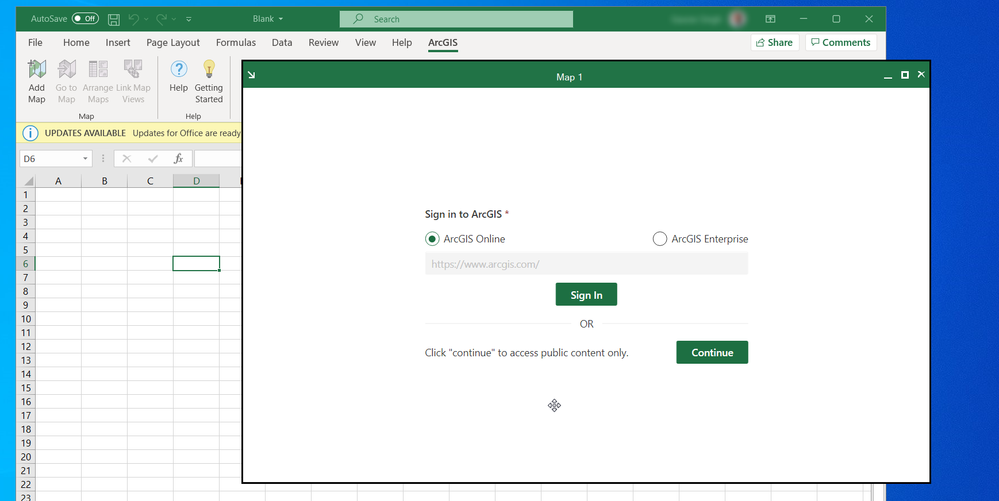Select row 20 header
This screenshot has height=501, width=999.
point(26,457)
